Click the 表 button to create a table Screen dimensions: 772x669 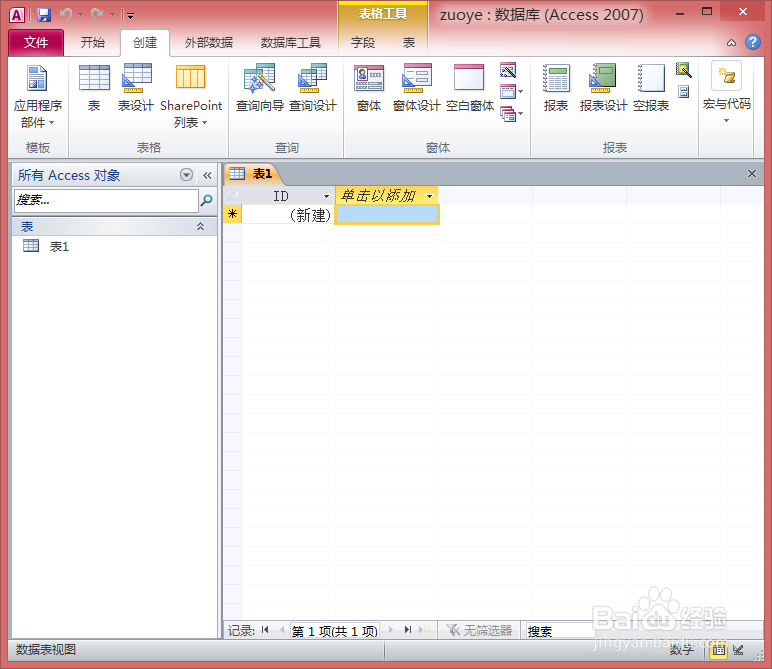[x=94, y=89]
